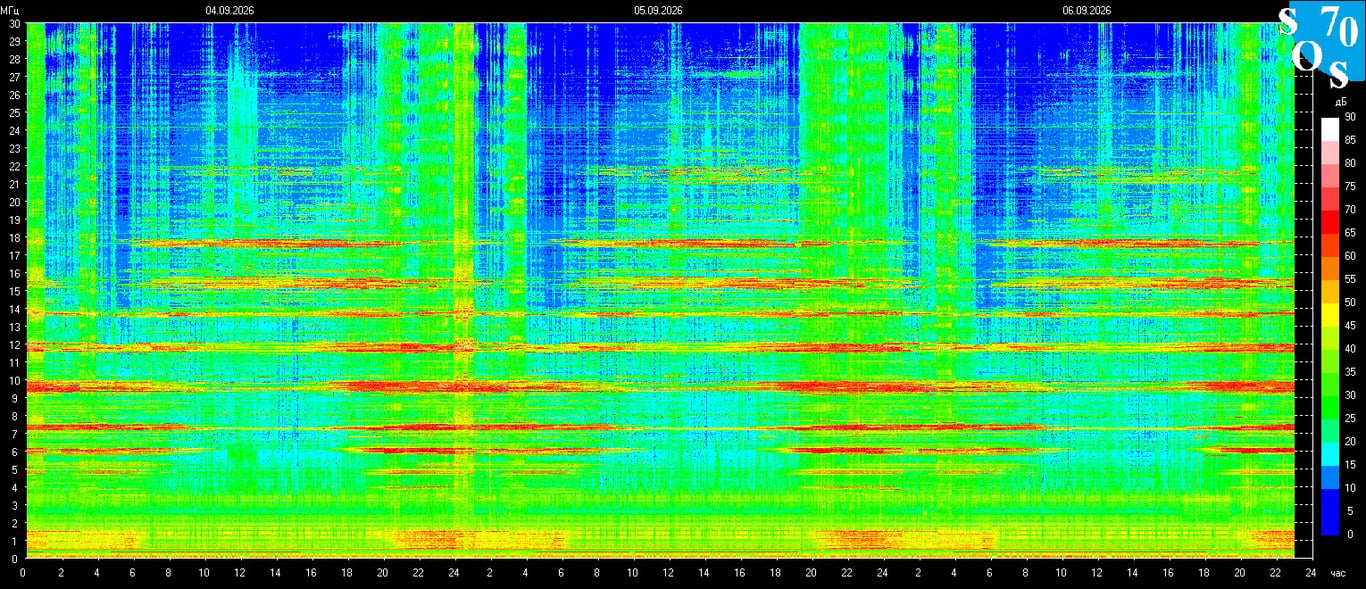Click the 18 tick on the МГц frequency axis

coord(14,237)
